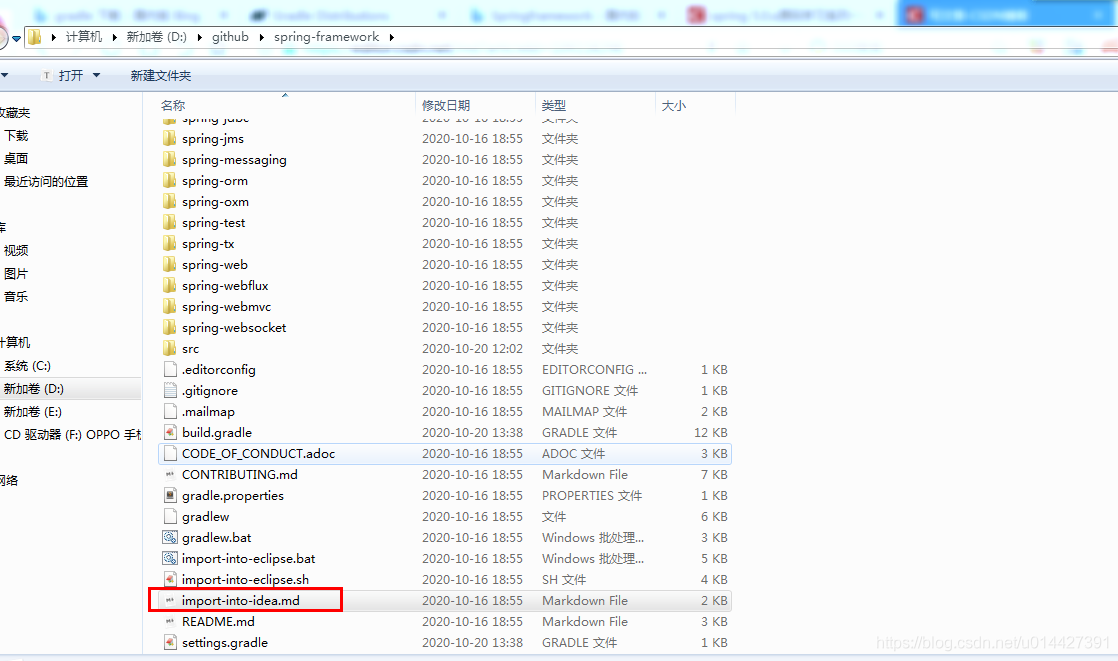Viewport: 1118px width, 661px height.
Task: Select the README.md file name
Action: [x=218, y=622]
